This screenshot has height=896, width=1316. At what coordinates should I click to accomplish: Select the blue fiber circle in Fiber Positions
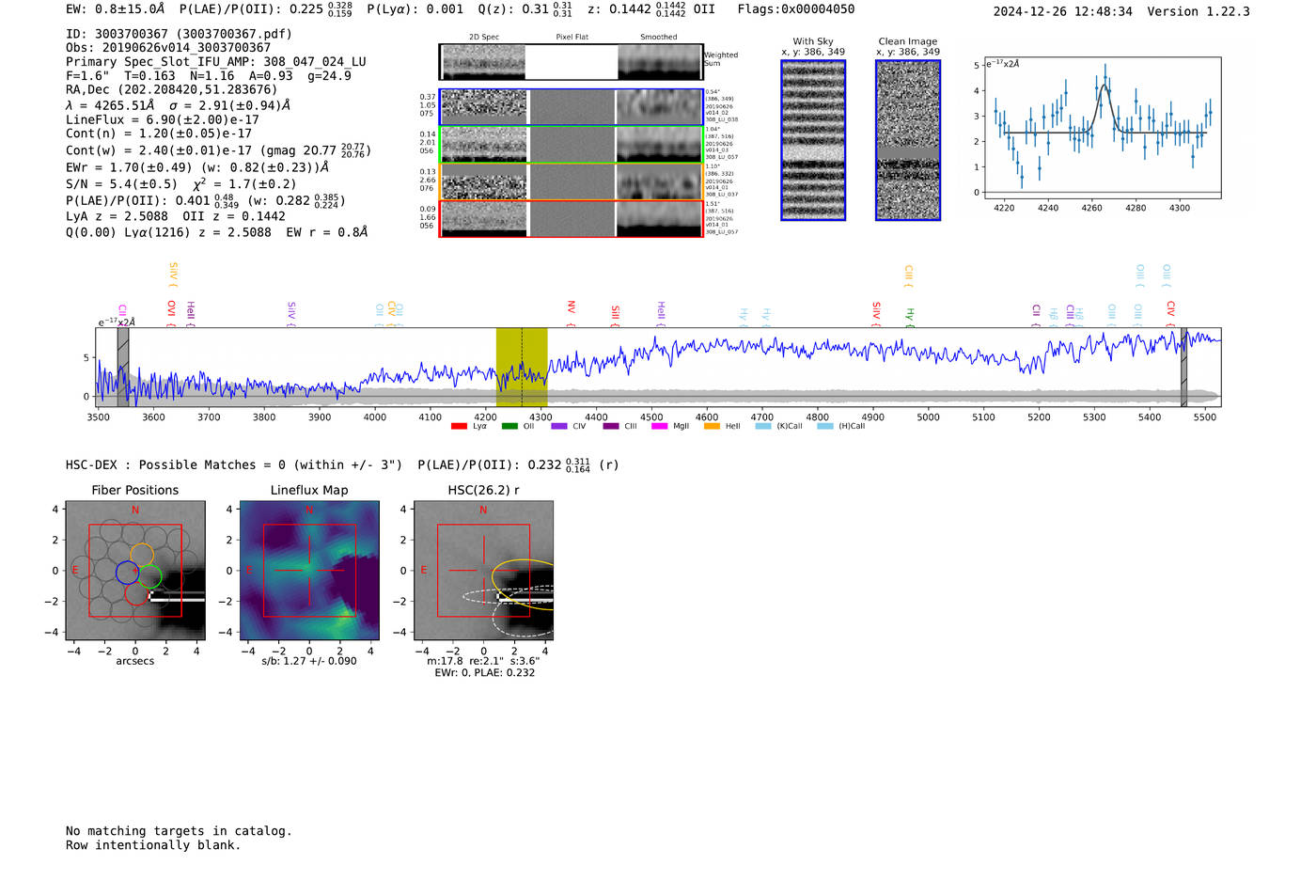127,572
